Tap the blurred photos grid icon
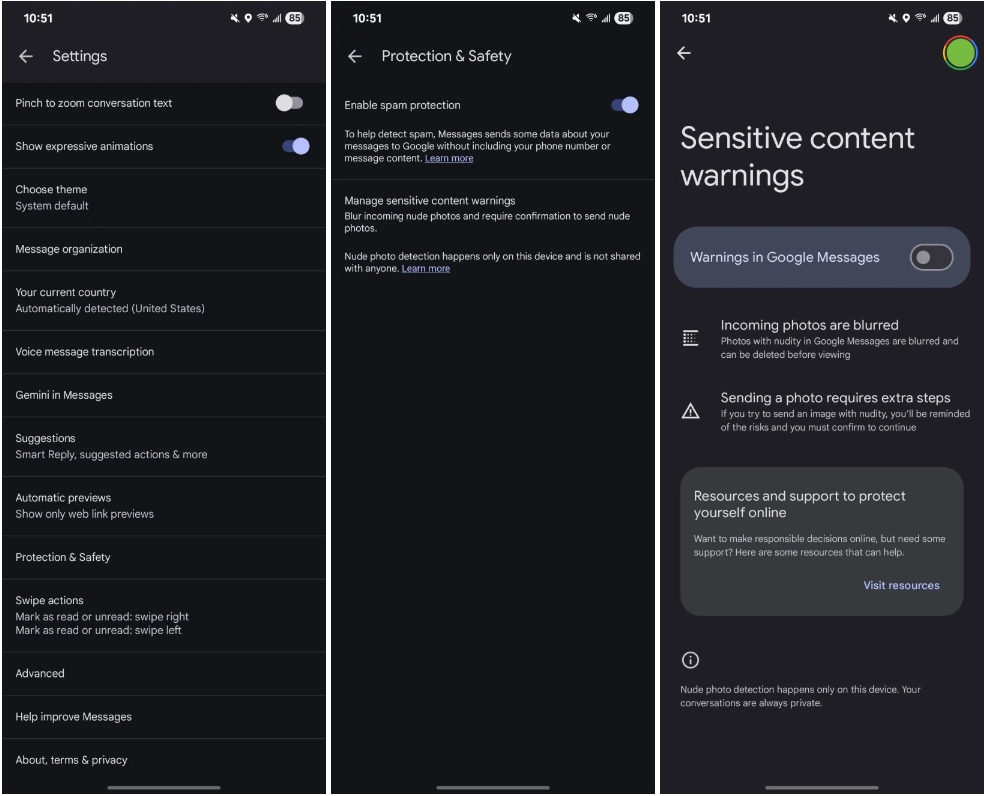The image size is (986, 796). point(690,338)
